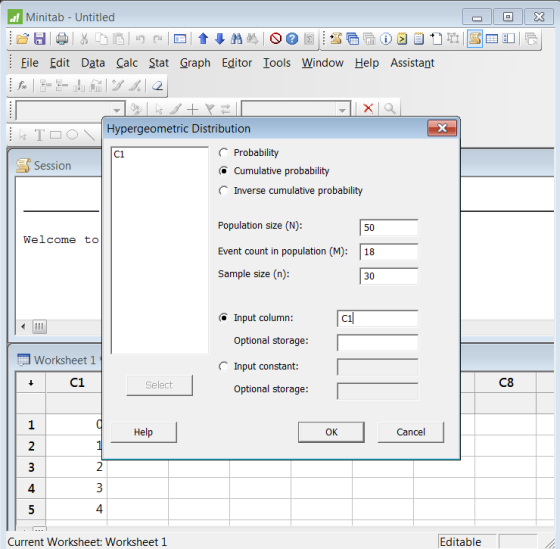Select the Text T drawing tool
The image size is (560, 549).
click(39, 135)
